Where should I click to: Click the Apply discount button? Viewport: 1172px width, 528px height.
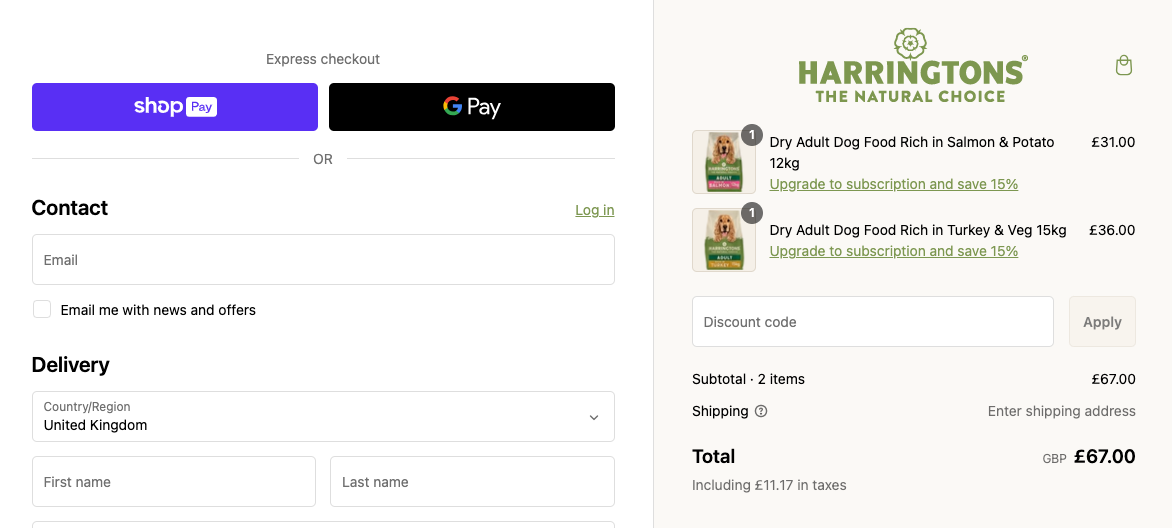click(x=1102, y=322)
